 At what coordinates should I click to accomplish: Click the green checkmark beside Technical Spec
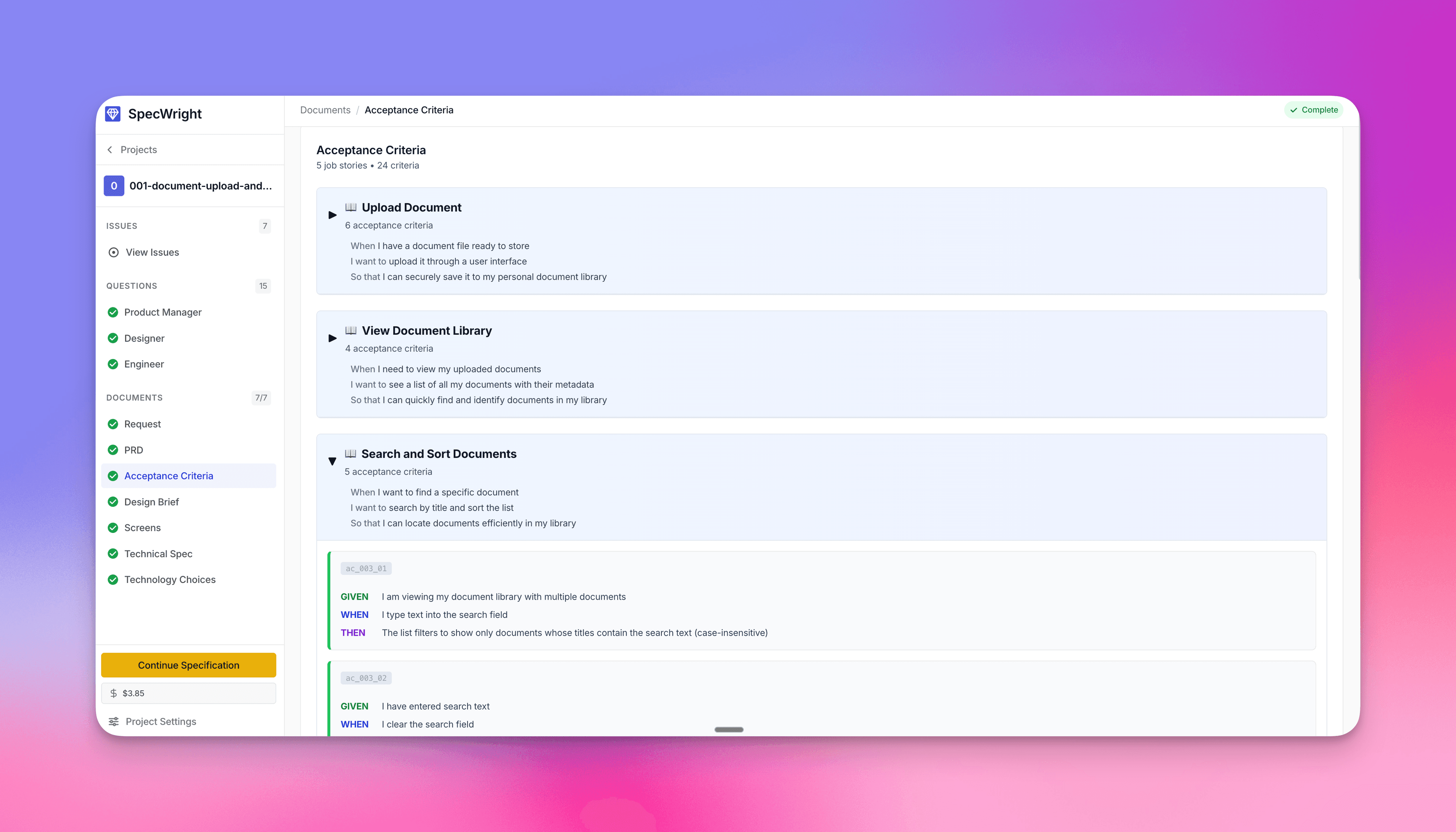(x=113, y=553)
